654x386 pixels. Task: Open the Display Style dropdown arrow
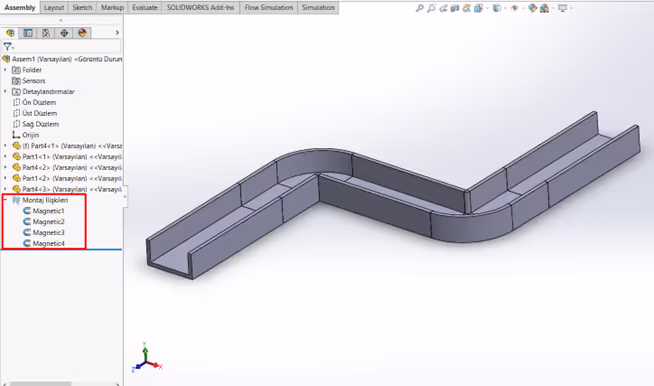505,8
